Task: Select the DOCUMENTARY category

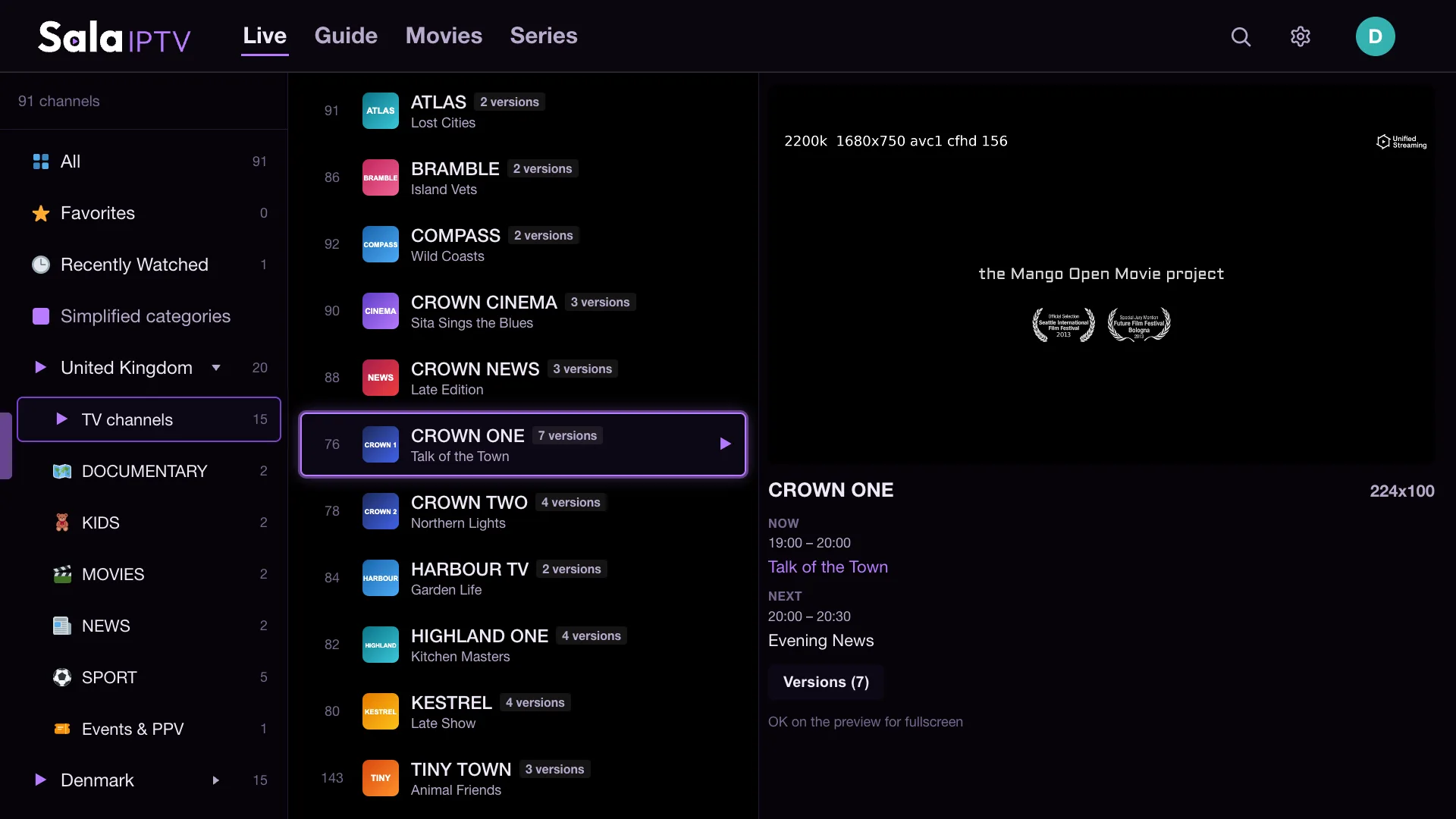Action: point(149,471)
